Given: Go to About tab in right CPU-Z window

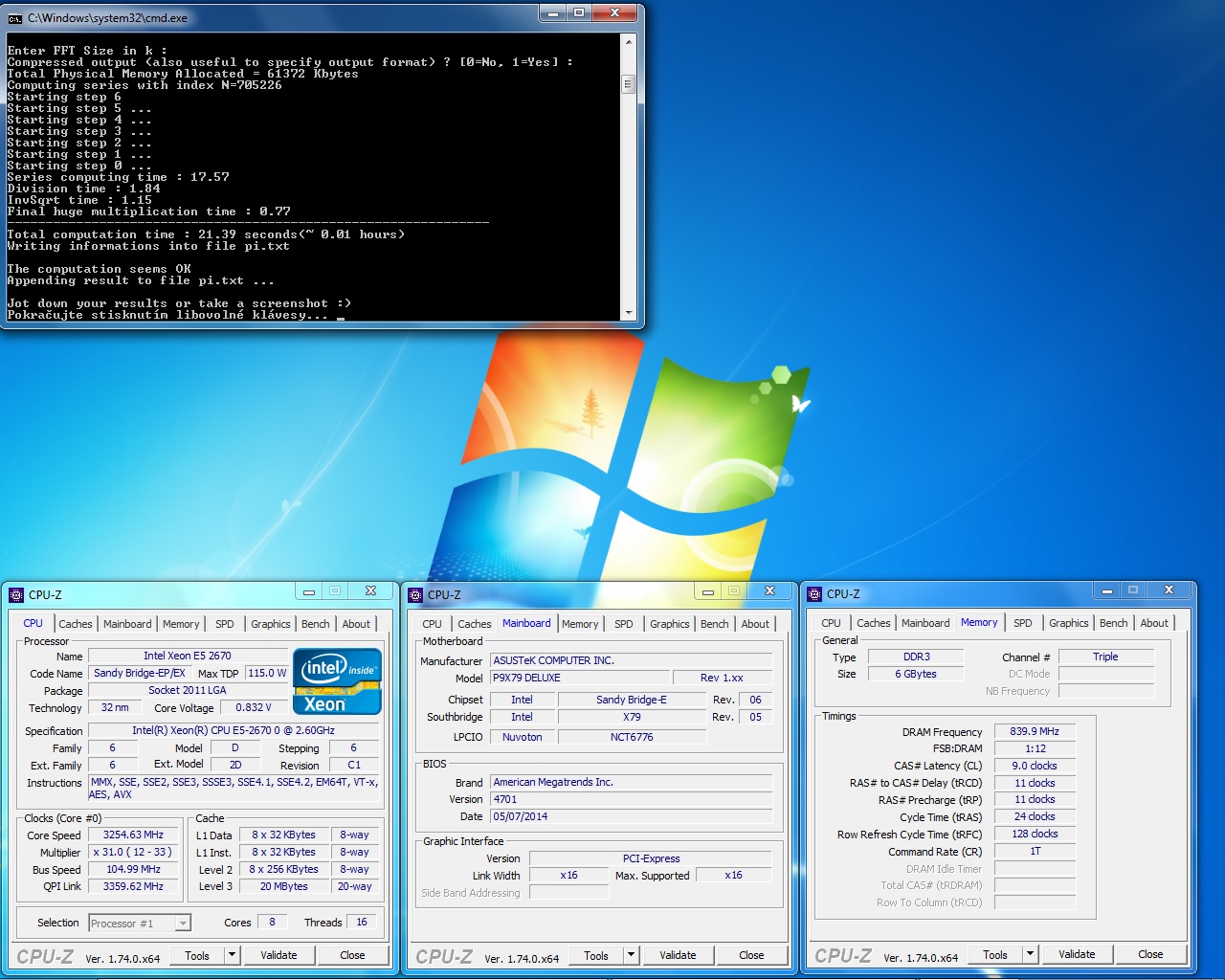Looking at the screenshot, I should (1154, 623).
